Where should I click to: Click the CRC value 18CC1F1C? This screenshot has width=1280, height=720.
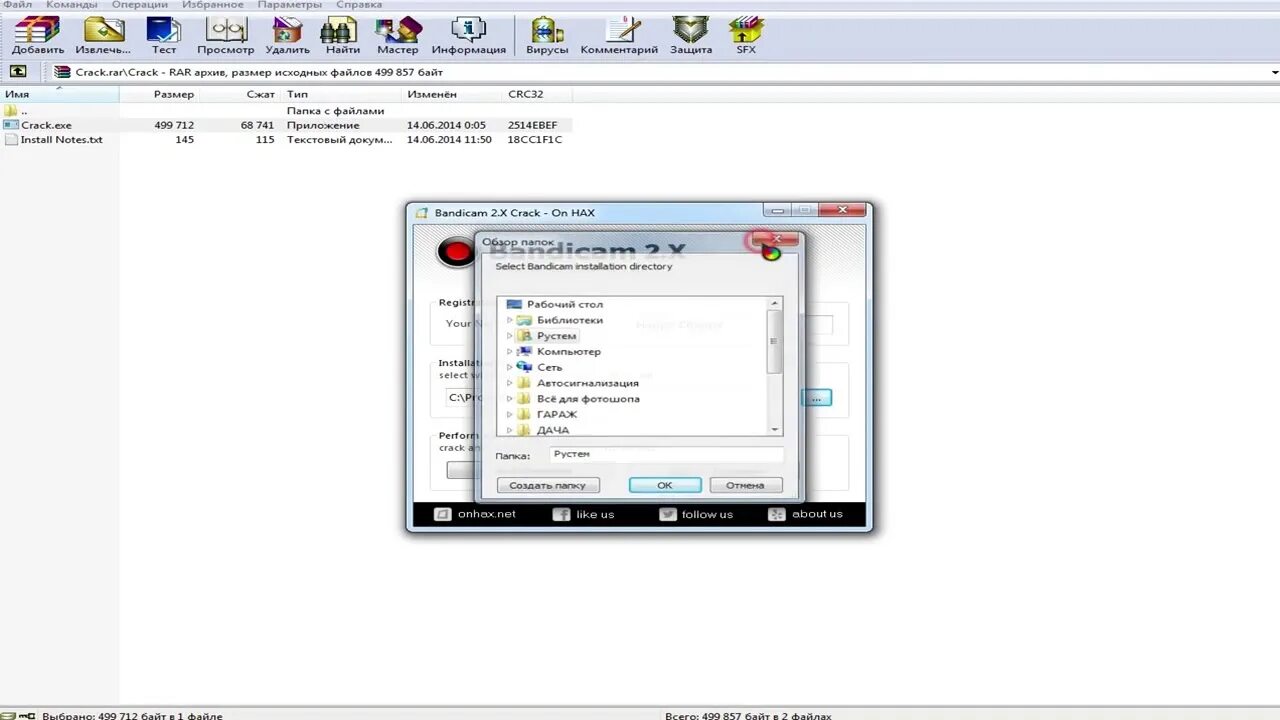coord(535,139)
